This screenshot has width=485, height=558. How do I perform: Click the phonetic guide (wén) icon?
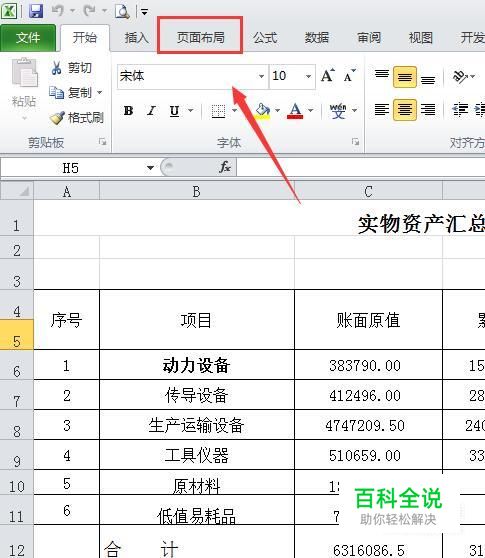pyautogui.click(x=338, y=111)
